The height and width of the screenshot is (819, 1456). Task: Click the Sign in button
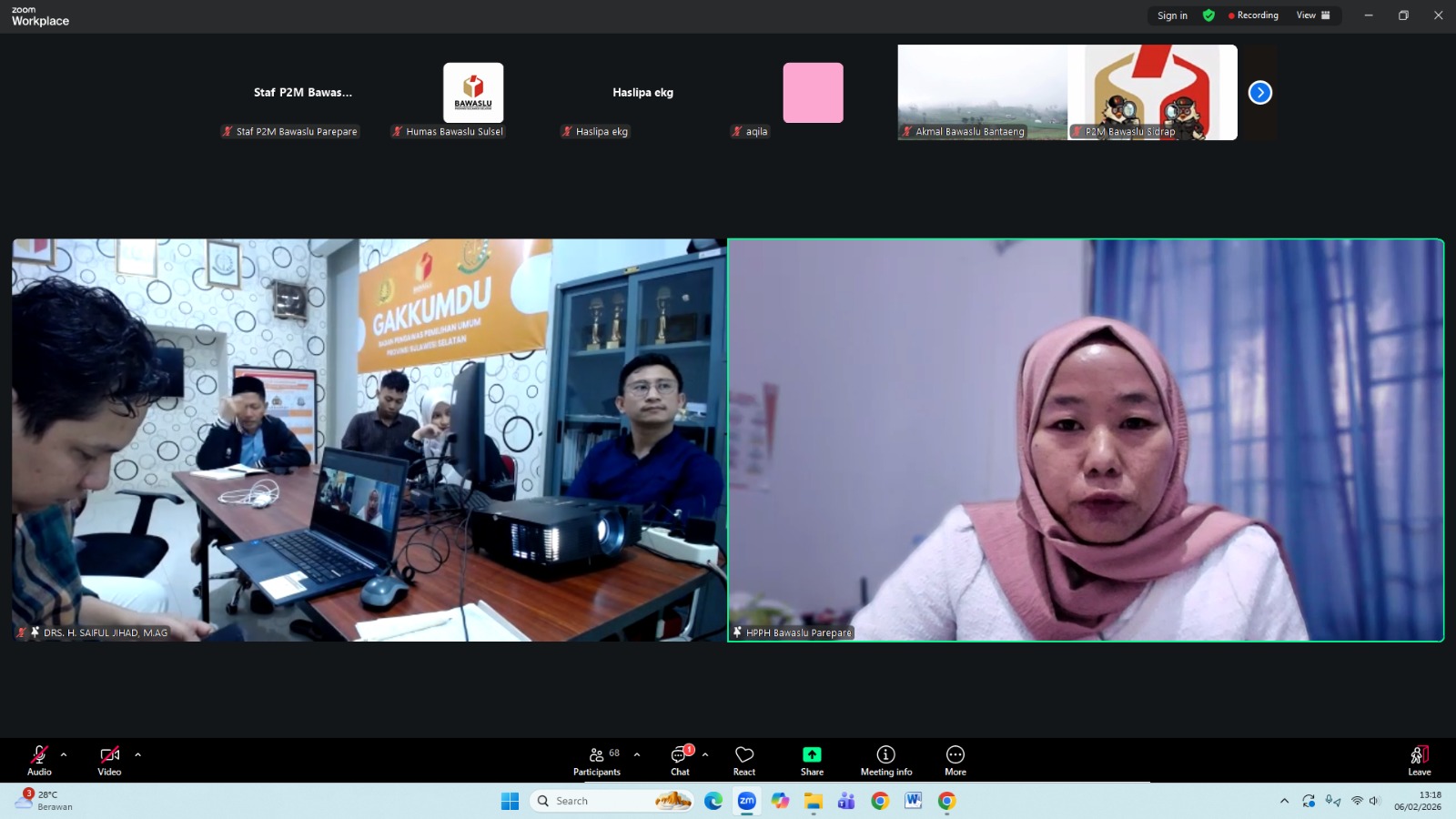pyautogui.click(x=1172, y=15)
